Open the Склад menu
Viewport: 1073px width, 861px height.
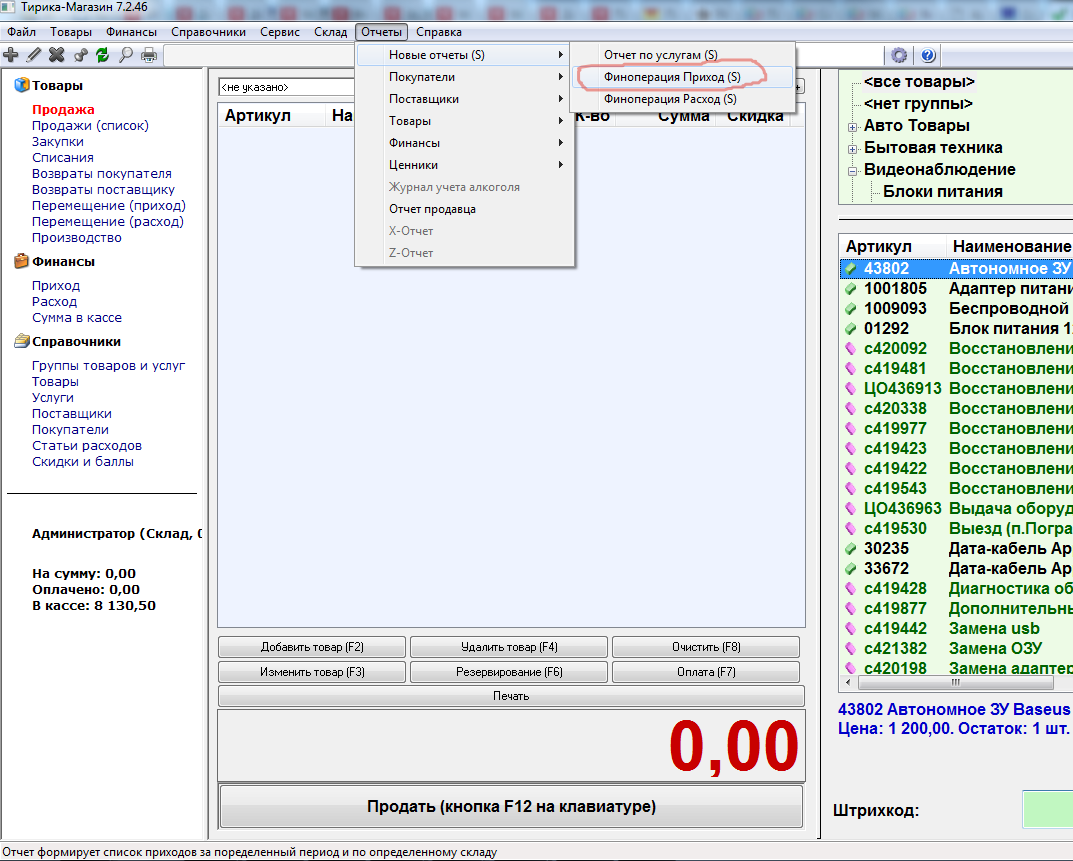click(x=331, y=32)
